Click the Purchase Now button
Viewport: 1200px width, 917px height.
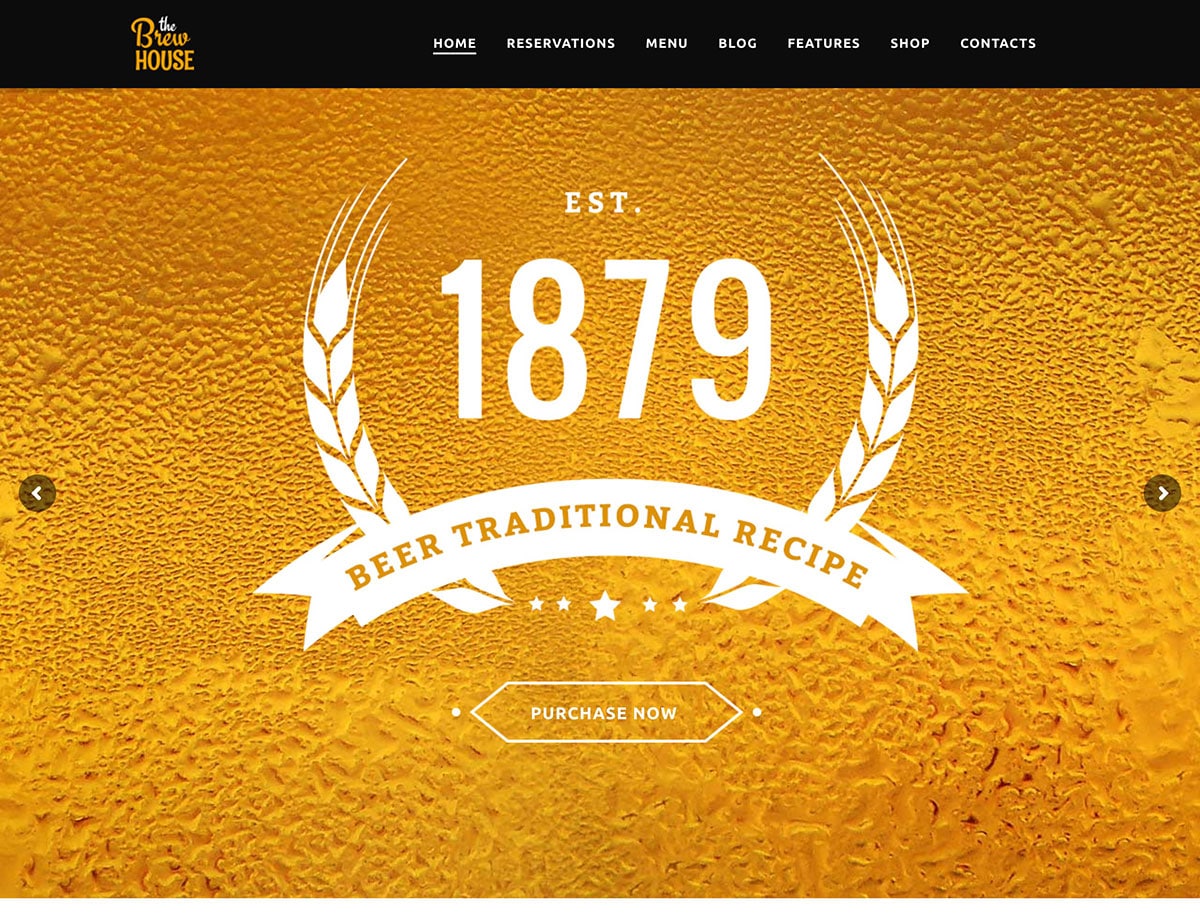[x=605, y=712]
